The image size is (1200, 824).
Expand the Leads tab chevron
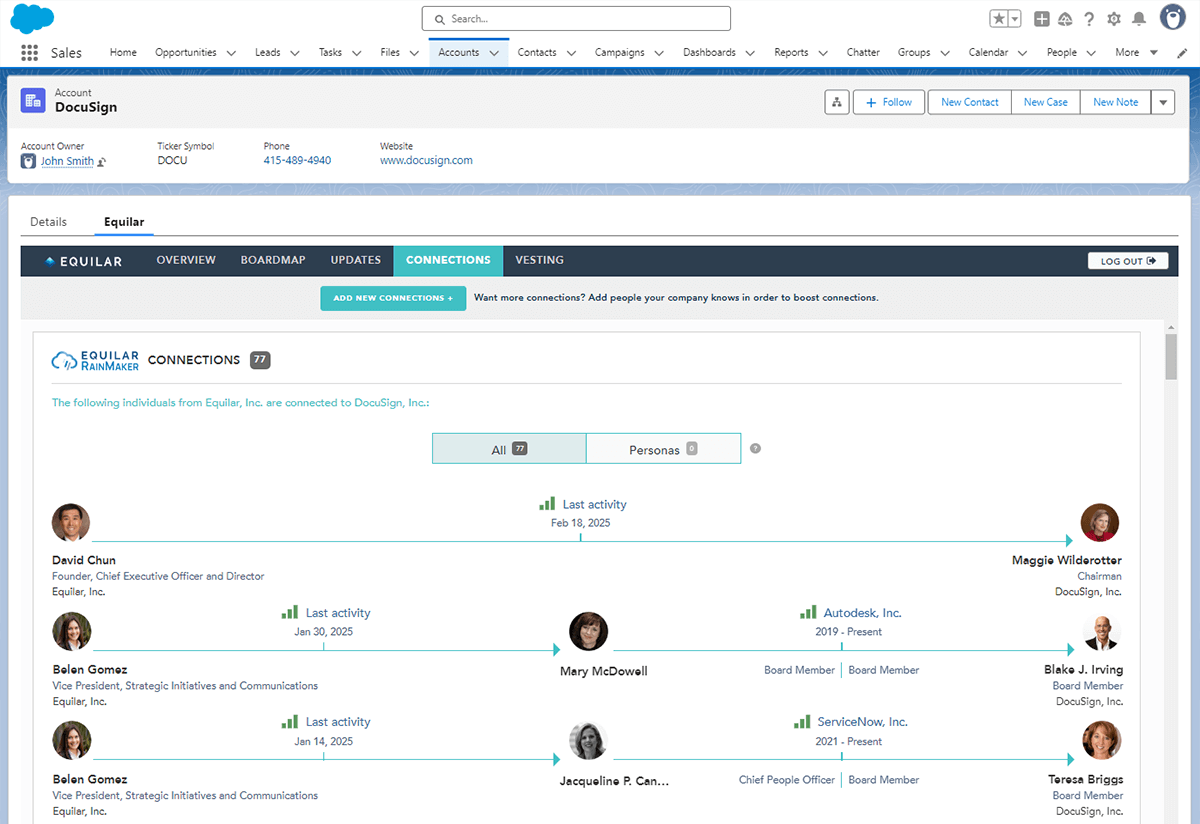(x=294, y=53)
